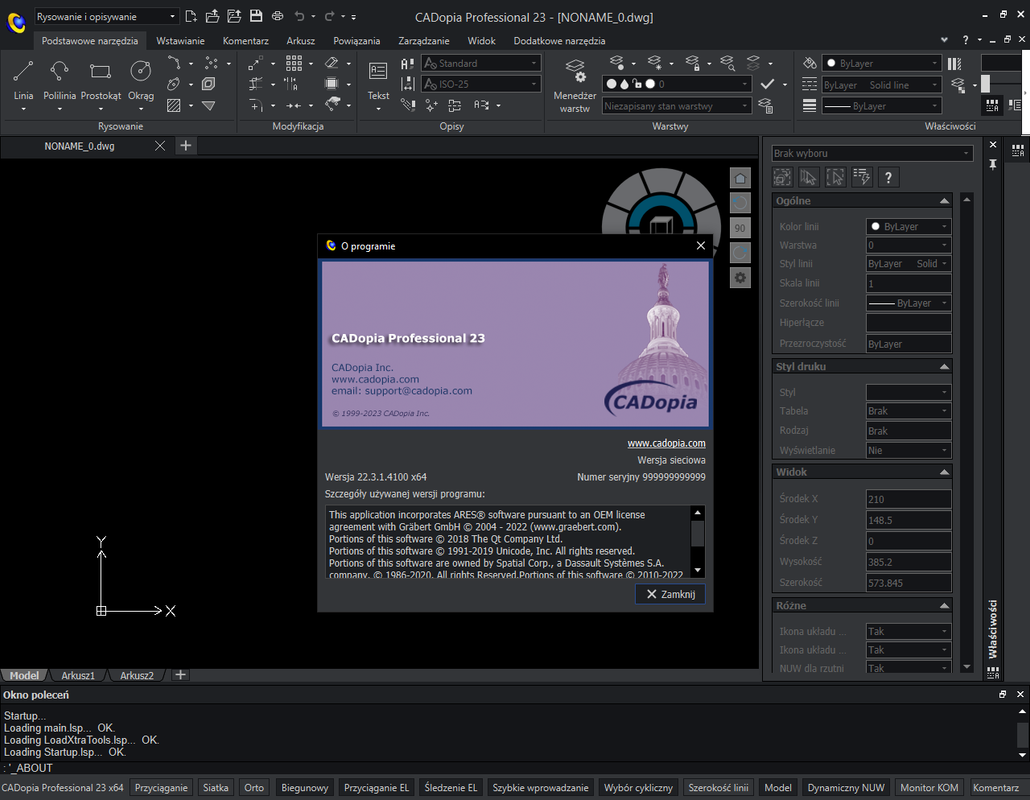
Task: Open the Standard text style dropdown
Action: click(x=481, y=63)
